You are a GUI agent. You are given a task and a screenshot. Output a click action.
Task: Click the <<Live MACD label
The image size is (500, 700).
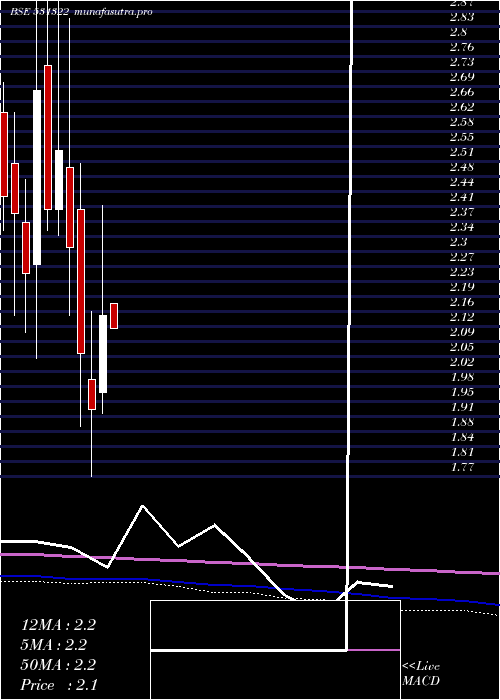click(x=421, y=674)
